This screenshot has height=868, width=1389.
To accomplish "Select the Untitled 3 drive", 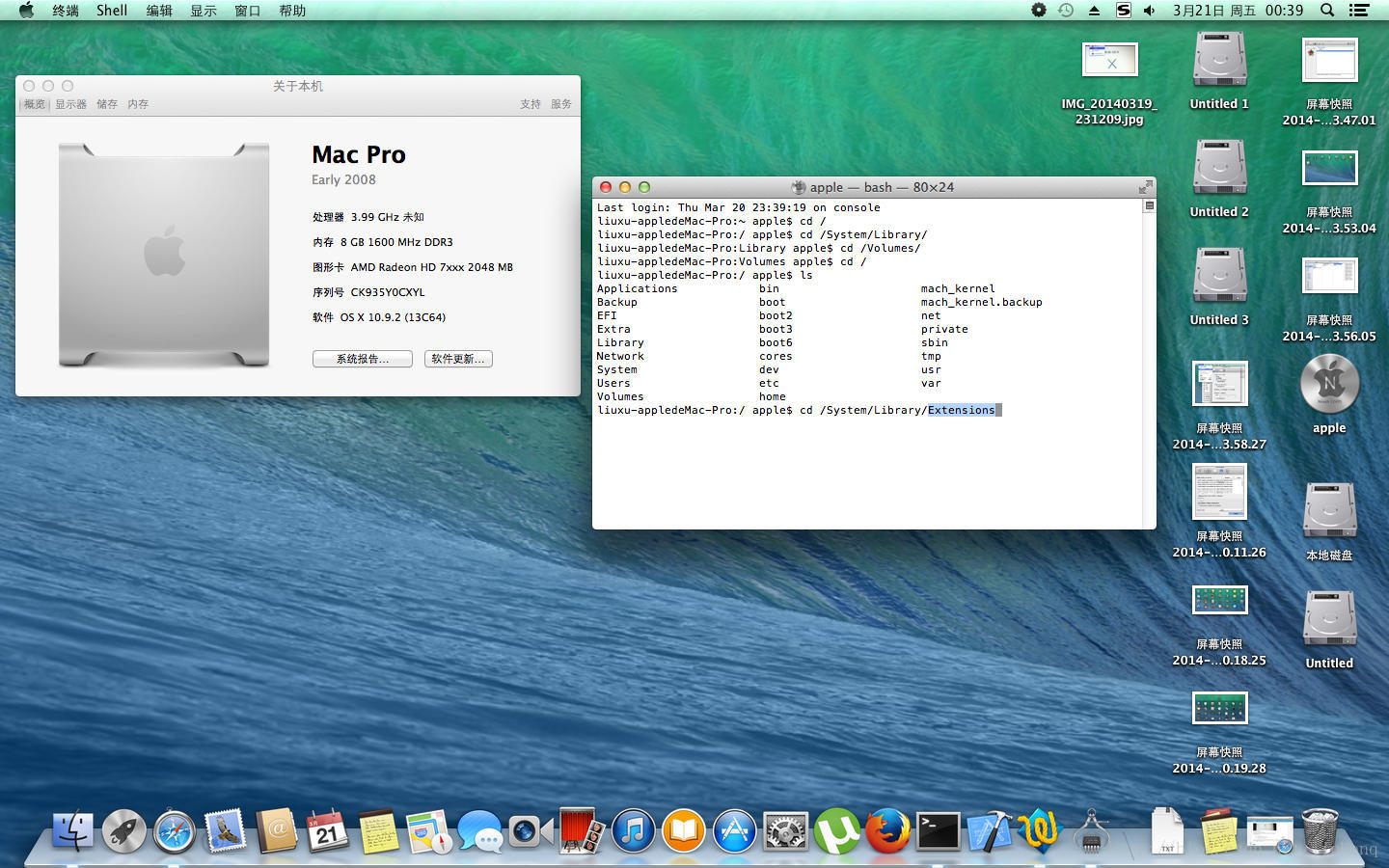I will click(1219, 287).
